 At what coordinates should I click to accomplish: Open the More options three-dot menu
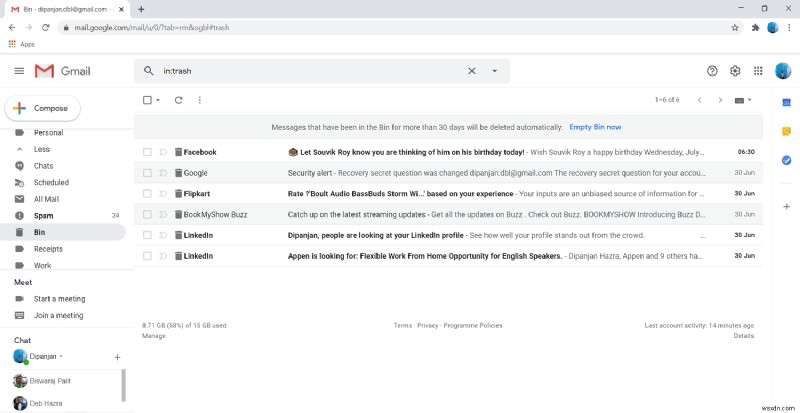pos(199,100)
